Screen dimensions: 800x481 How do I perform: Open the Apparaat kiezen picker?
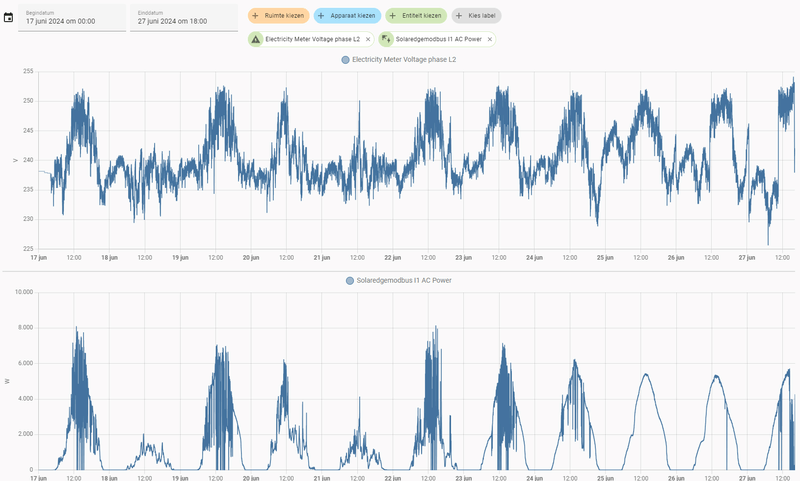pos(347,16)
